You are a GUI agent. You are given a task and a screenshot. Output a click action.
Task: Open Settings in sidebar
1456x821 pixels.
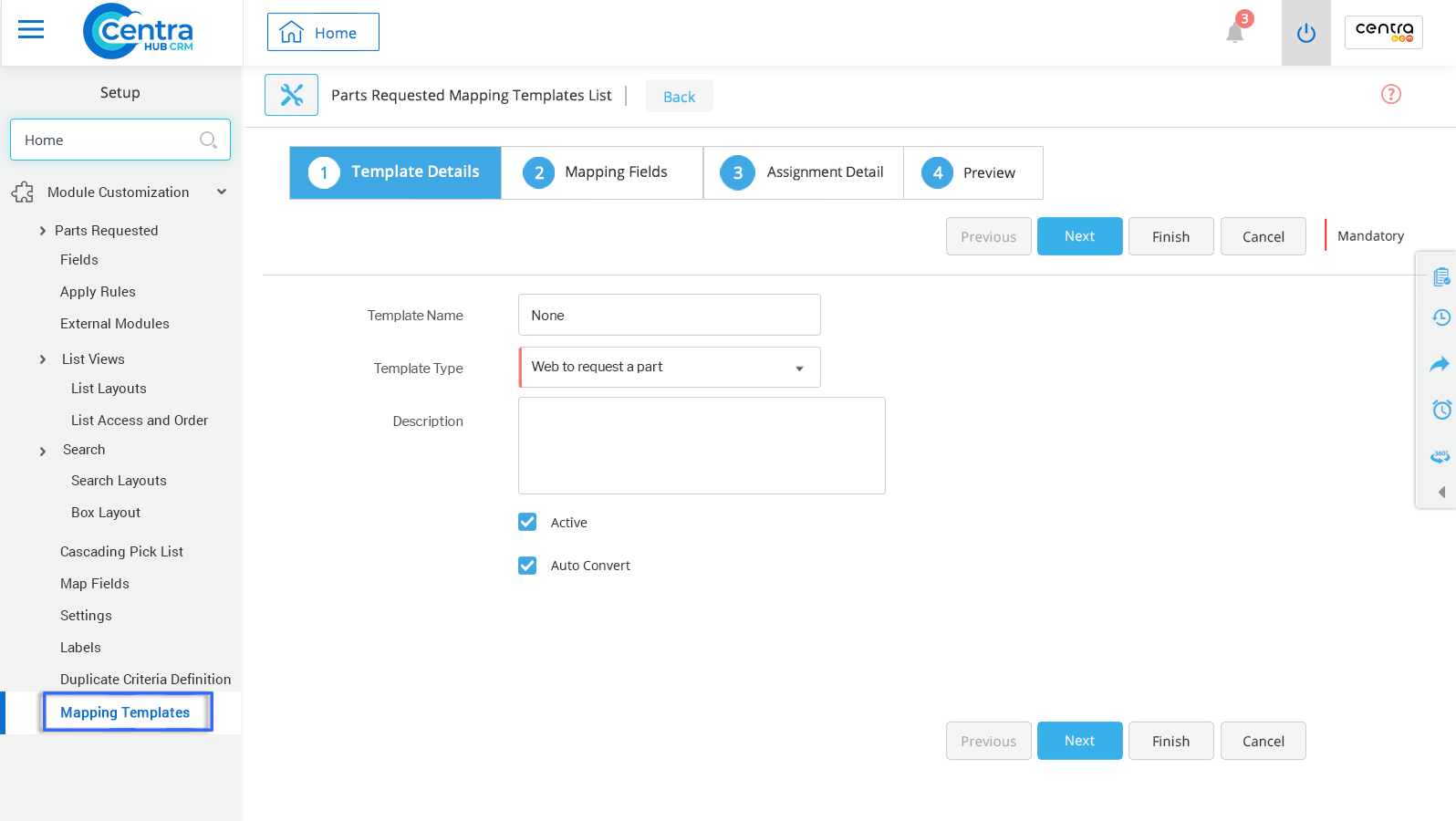click(86, 616)
